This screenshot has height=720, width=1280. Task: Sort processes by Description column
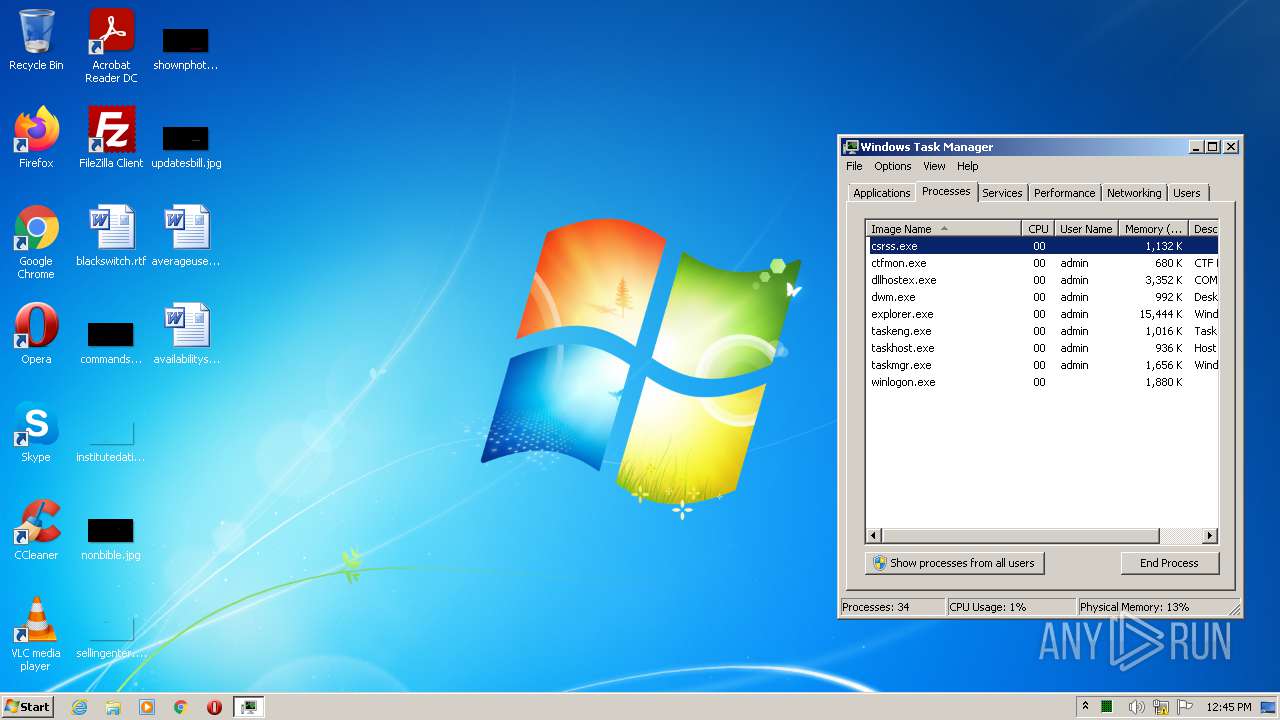[x=1204, y=229]
